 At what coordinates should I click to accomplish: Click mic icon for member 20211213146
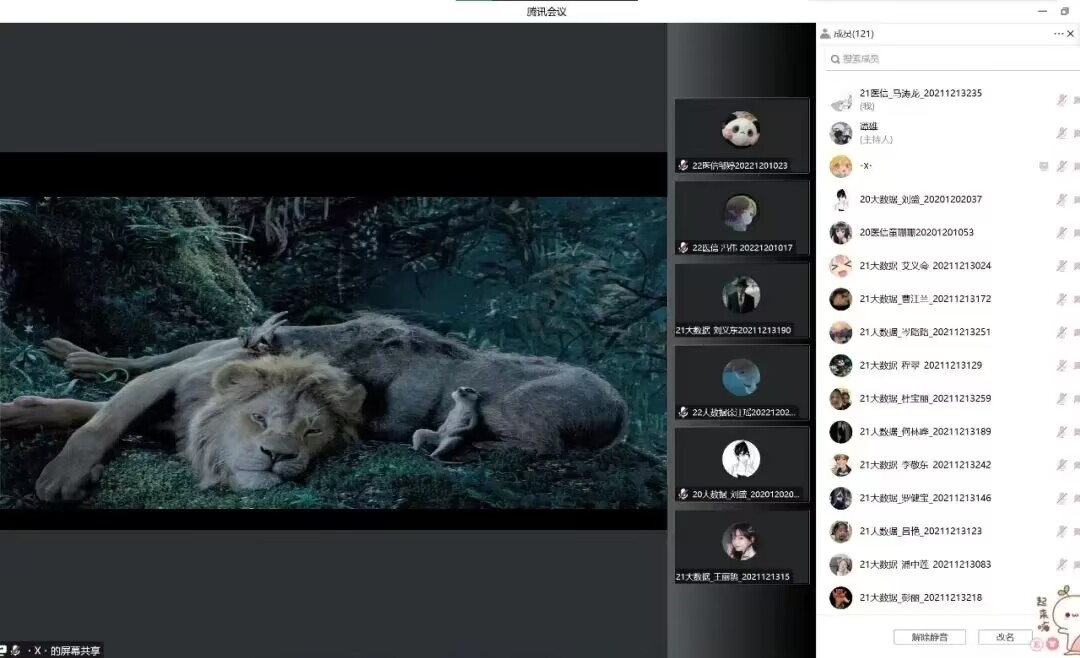tap(1061, 498)
